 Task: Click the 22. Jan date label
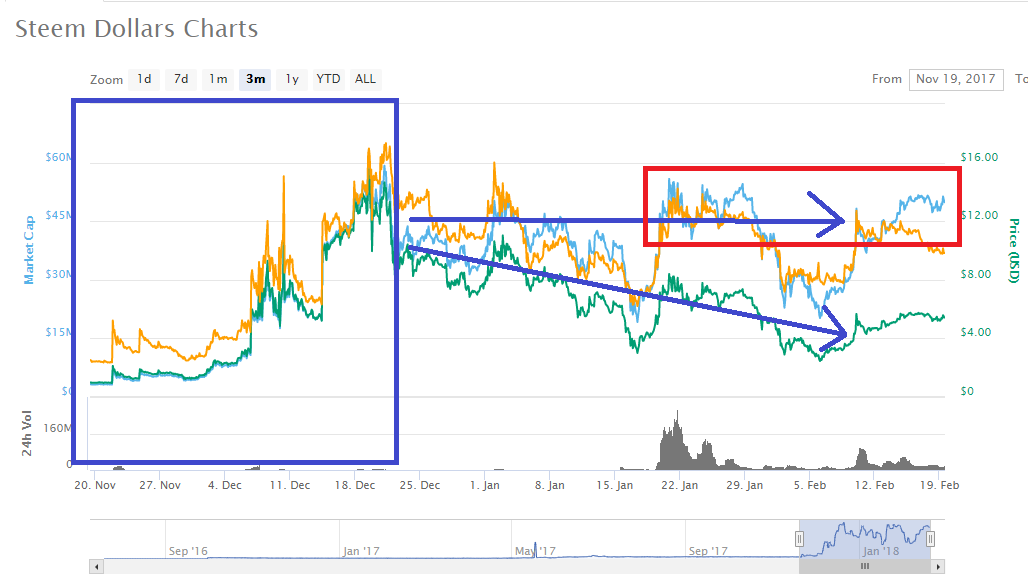point(679,485)
